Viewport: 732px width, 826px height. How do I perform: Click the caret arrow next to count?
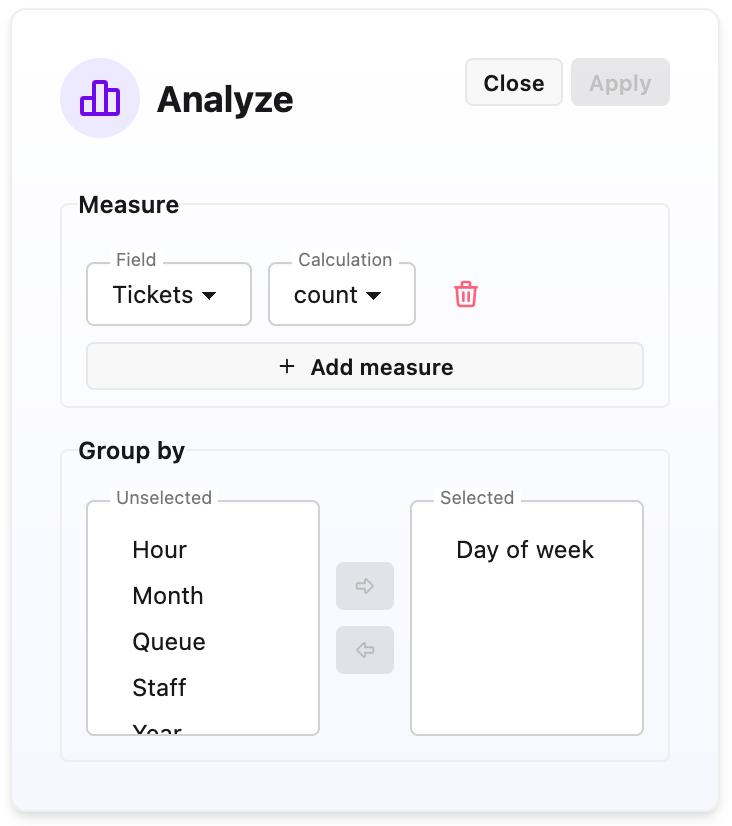coord(373,296)
